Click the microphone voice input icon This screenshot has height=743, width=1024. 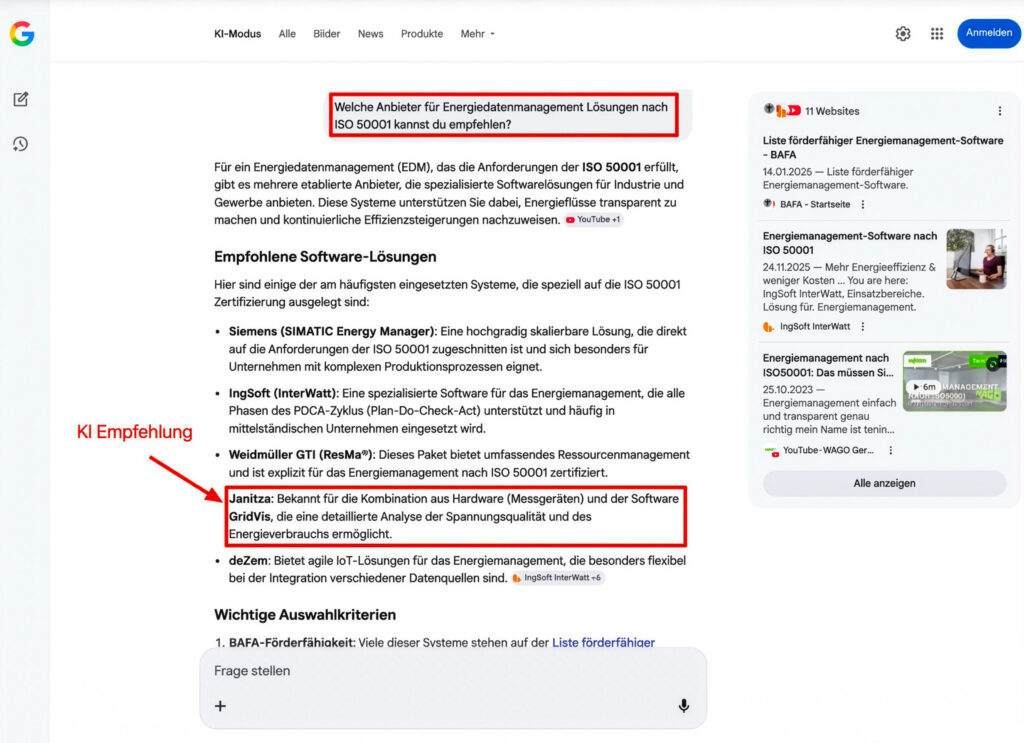pos(683,705)
